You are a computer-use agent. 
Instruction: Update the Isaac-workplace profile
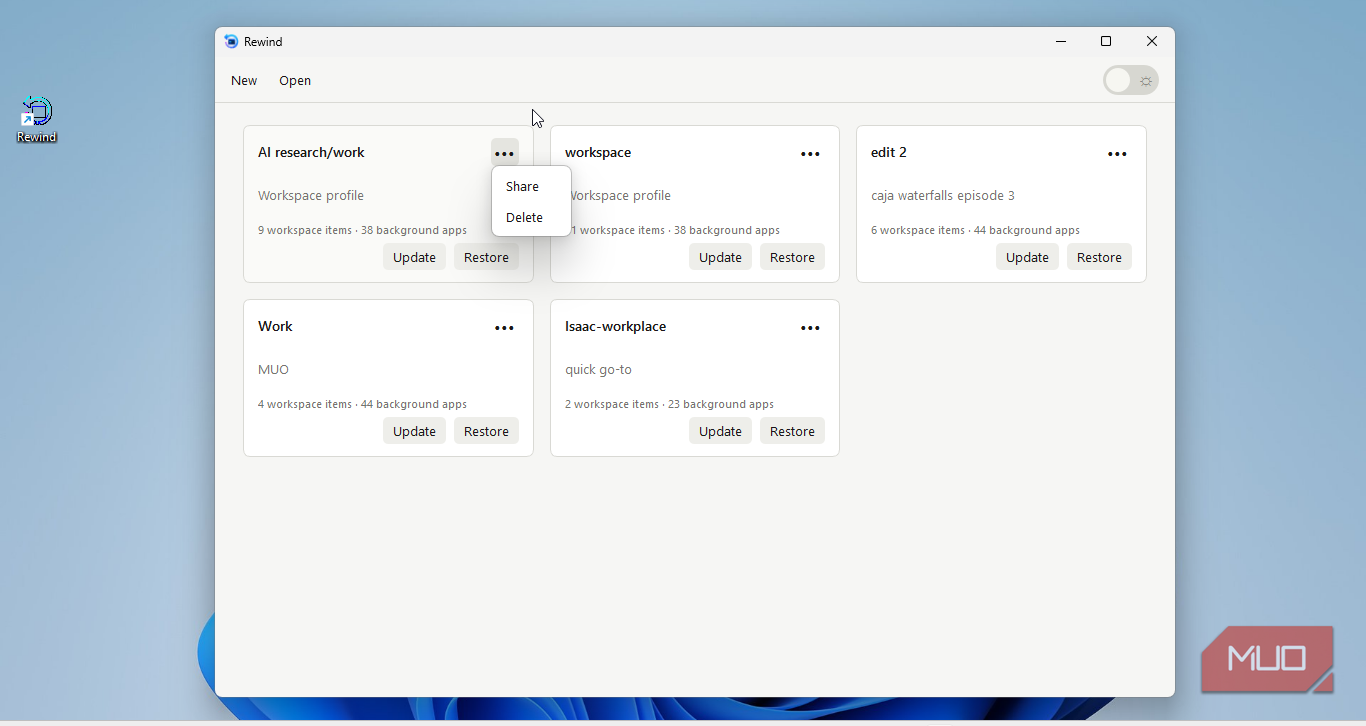[x=720, y=431]
